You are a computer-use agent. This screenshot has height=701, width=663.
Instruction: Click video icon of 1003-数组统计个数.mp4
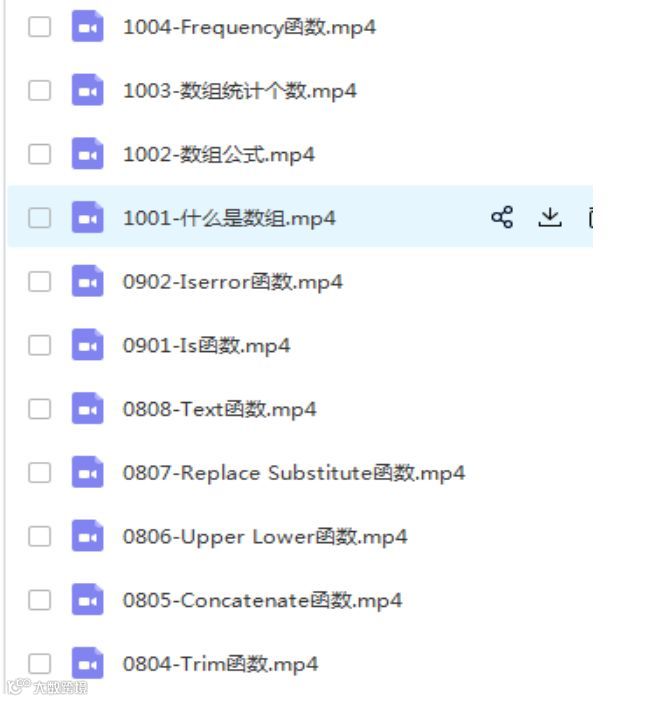(88, 90)
